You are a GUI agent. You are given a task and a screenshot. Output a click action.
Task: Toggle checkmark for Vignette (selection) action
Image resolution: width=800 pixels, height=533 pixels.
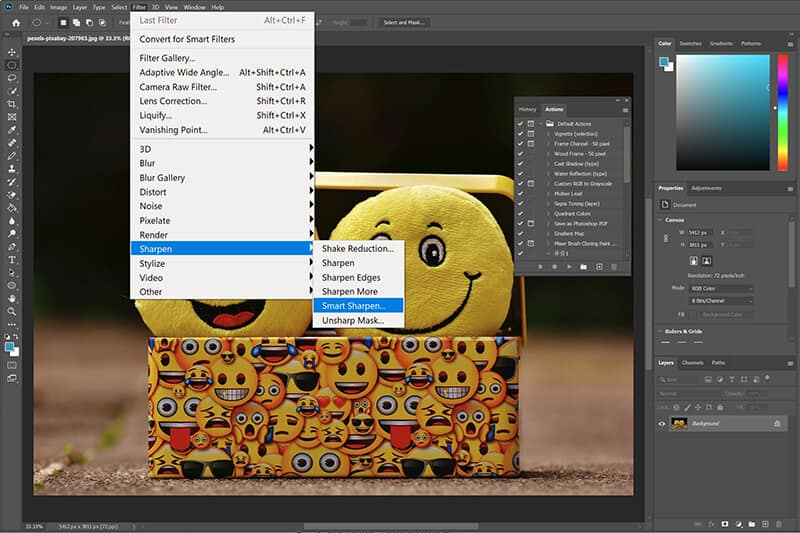click(x=520, y=133)
